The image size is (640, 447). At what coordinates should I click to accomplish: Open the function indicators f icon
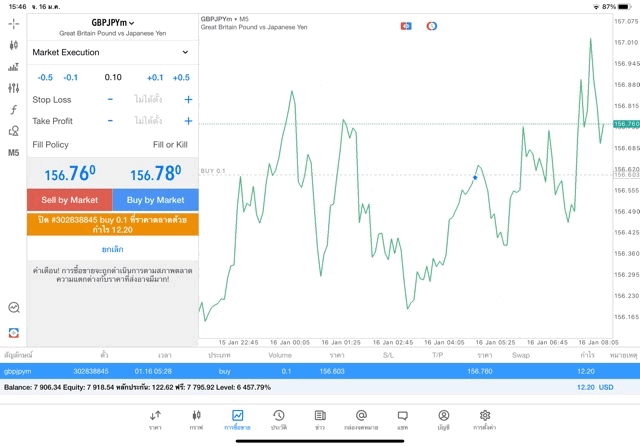13,109
